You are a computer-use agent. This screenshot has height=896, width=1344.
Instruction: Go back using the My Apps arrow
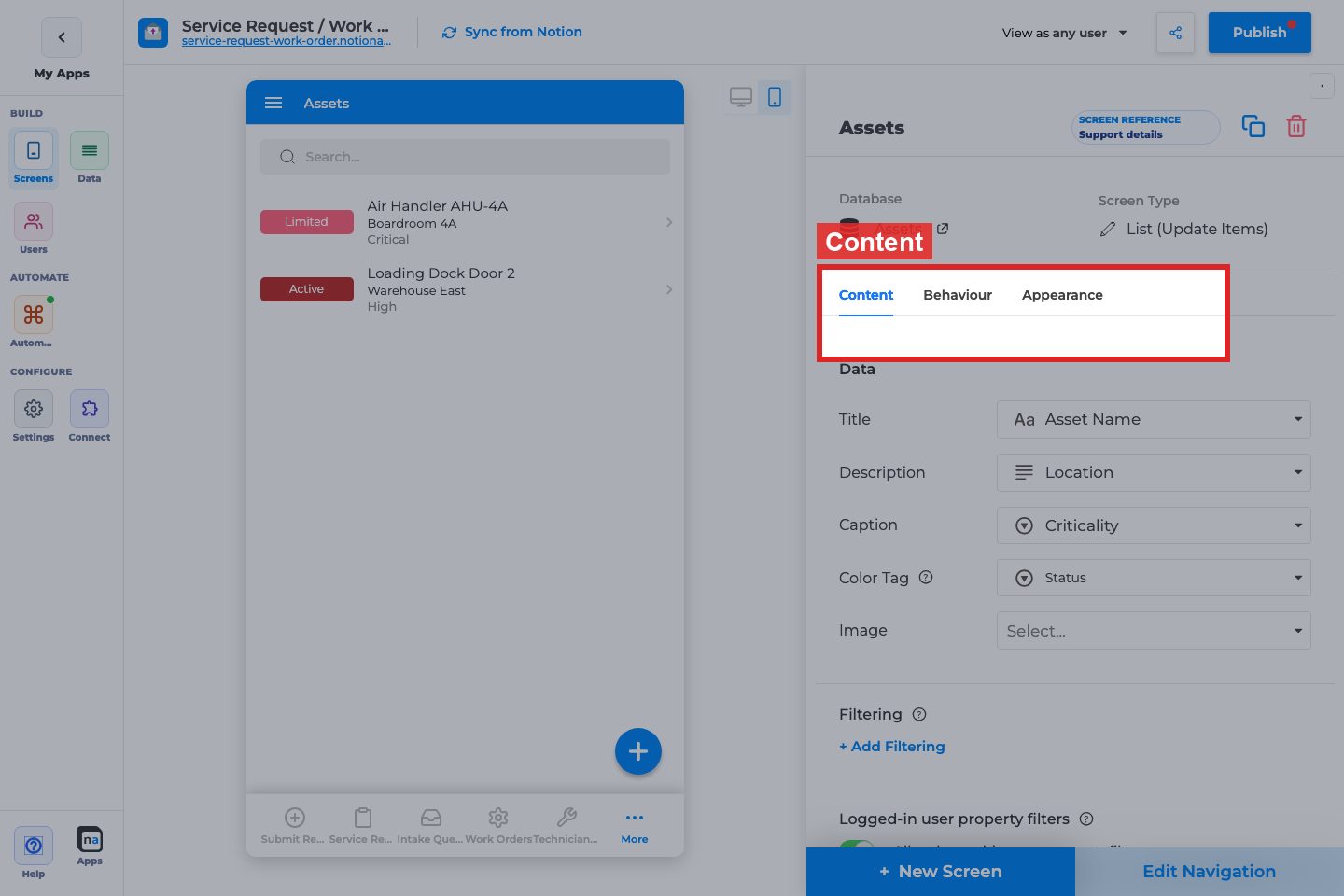62,37
